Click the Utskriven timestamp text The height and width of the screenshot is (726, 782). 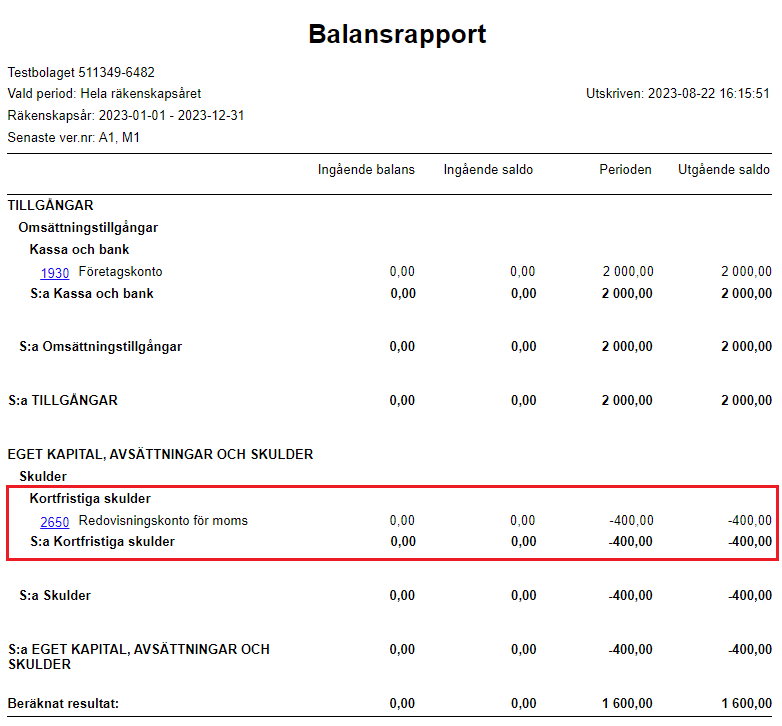(x=678, y=93)
